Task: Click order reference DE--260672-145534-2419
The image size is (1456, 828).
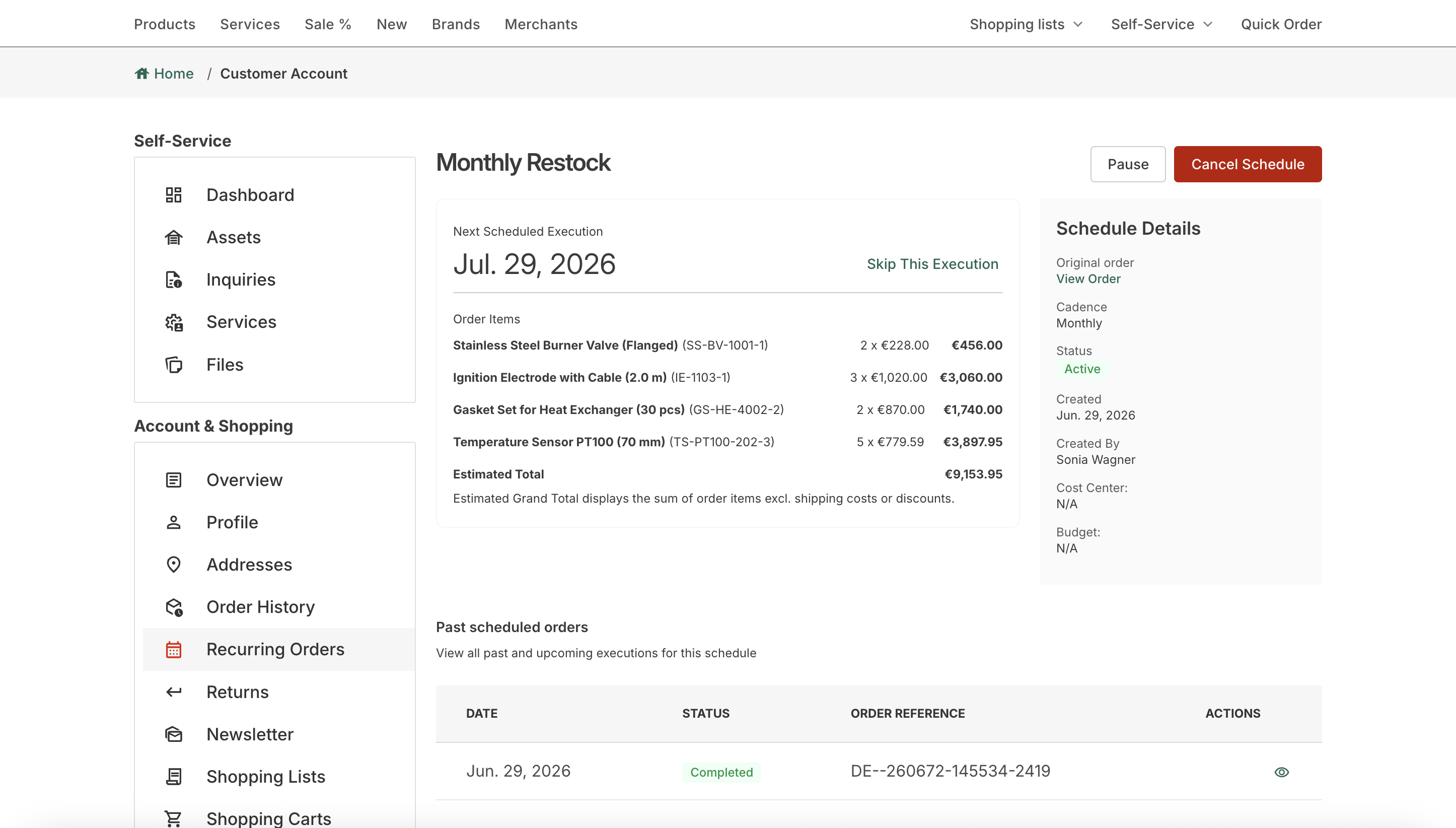Action: pyautogui.click(x=950, y=771)
